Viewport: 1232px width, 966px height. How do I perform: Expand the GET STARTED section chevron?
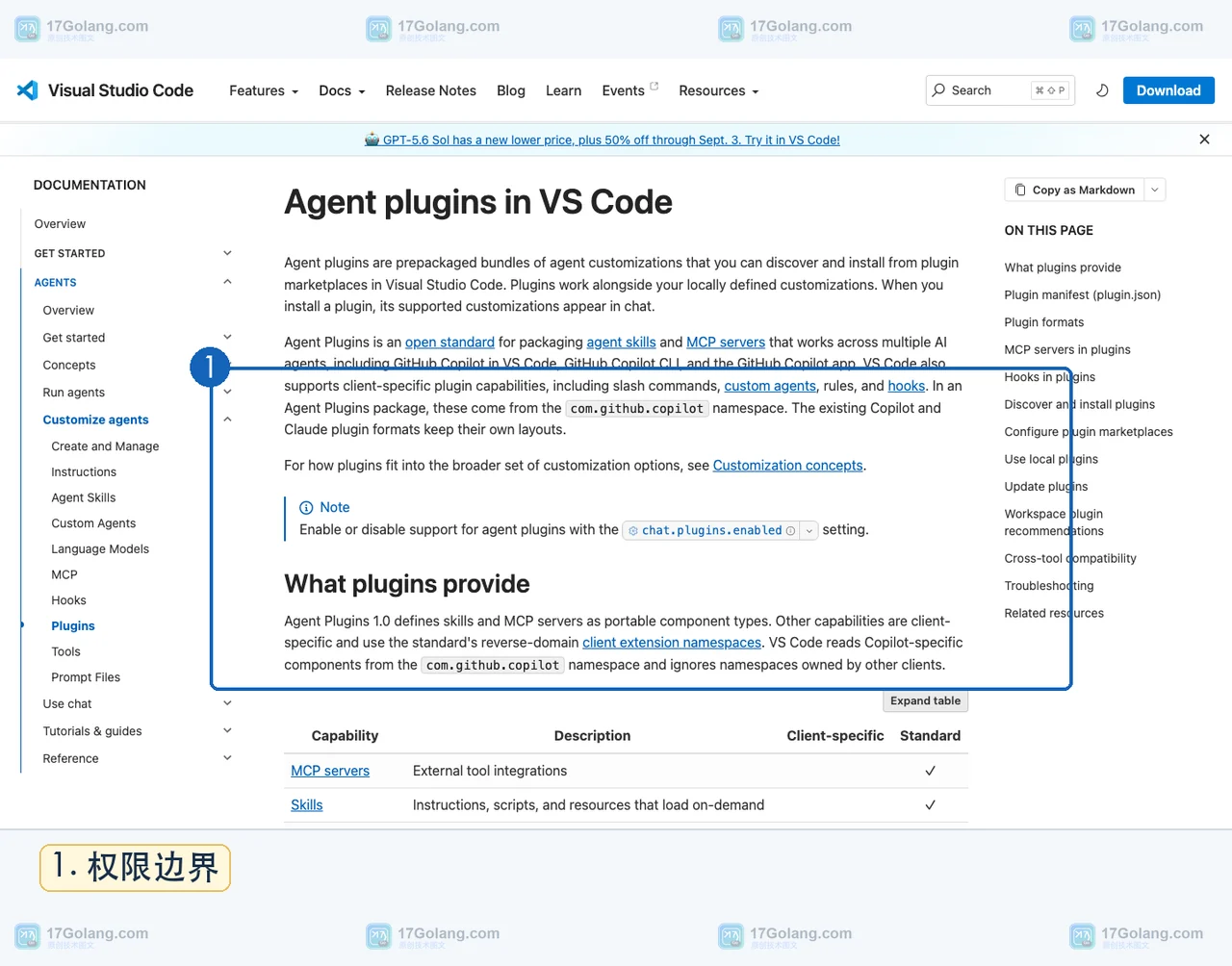(x=227, y=253)
